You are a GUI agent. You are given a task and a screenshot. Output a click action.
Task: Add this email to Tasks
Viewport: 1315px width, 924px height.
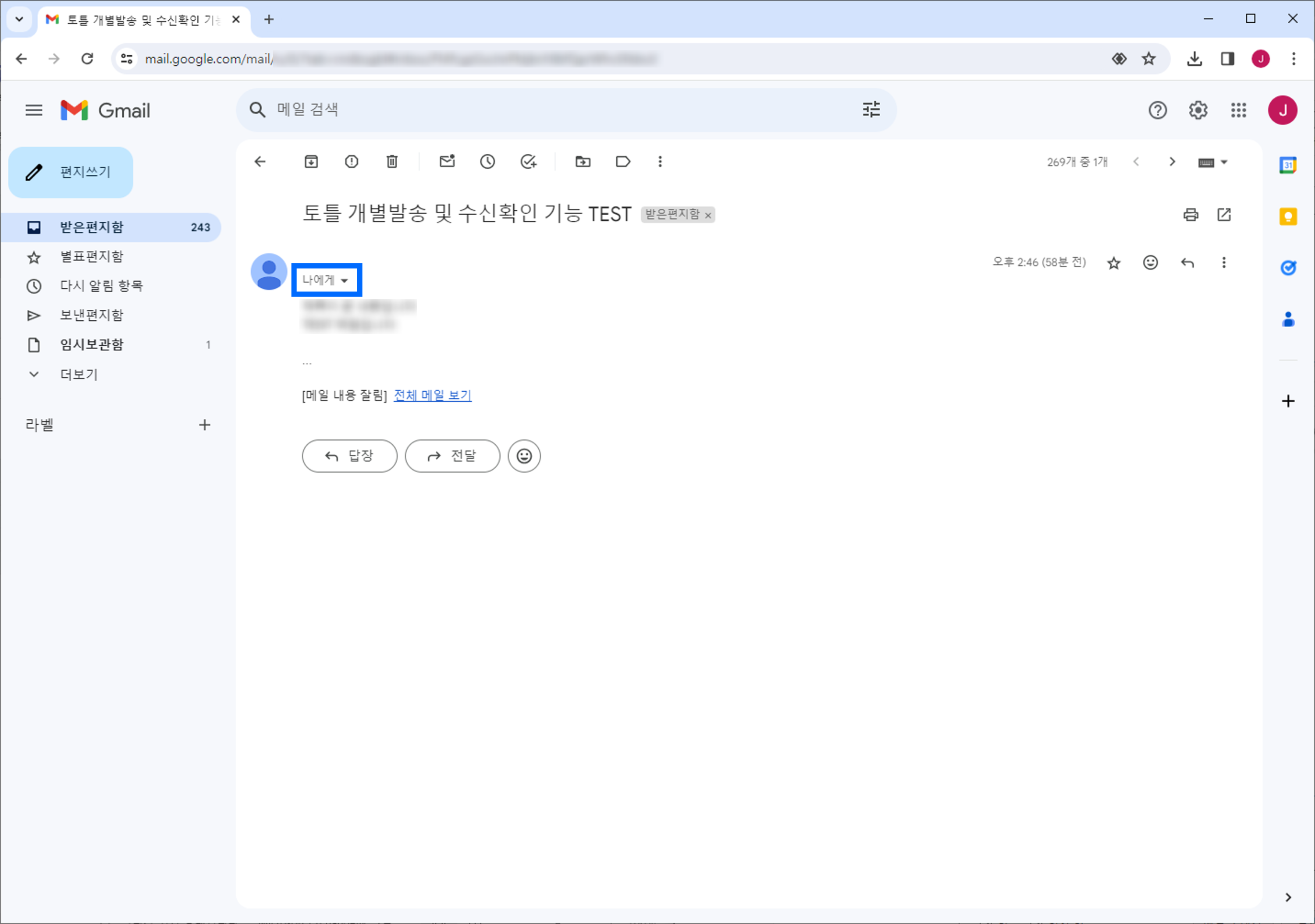tap(528, 161)
